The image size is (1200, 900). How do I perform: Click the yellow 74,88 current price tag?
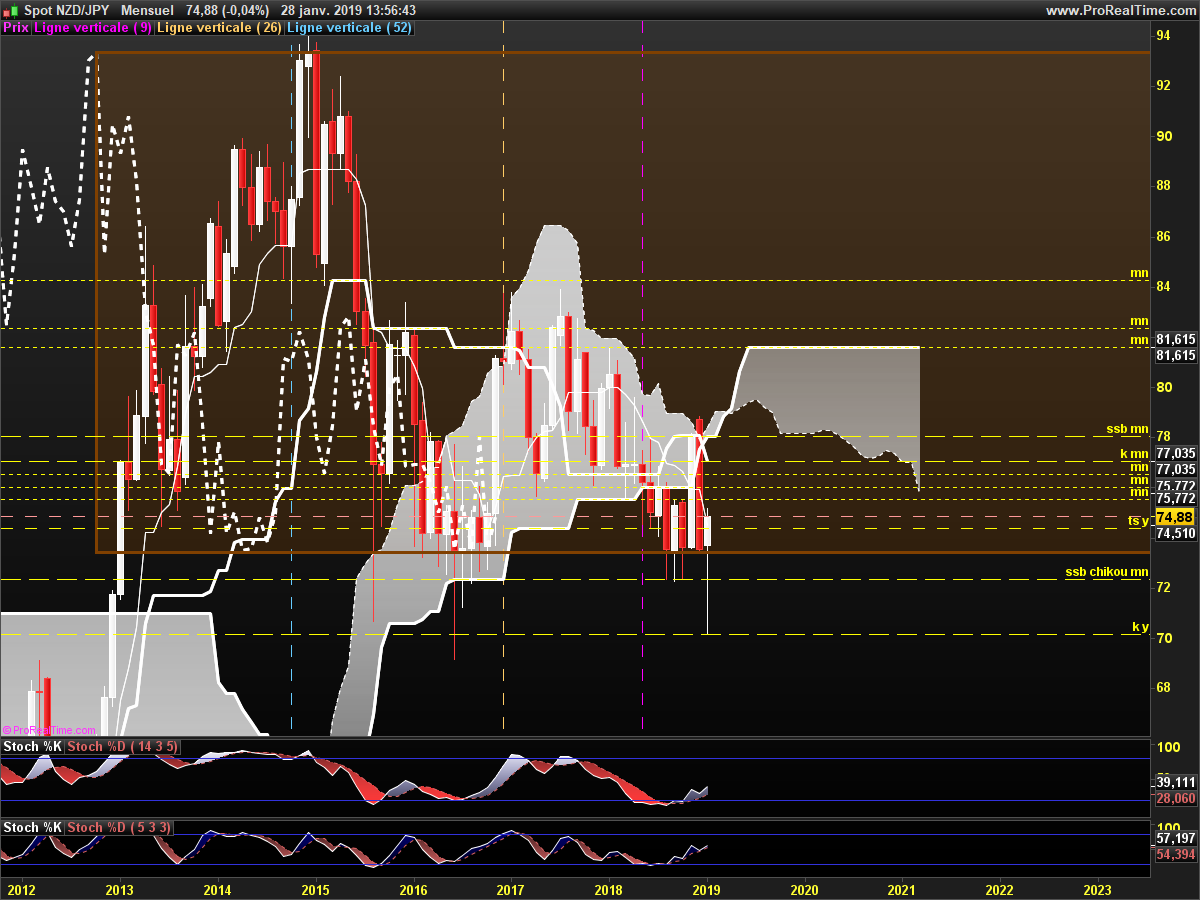(1174, 517)
